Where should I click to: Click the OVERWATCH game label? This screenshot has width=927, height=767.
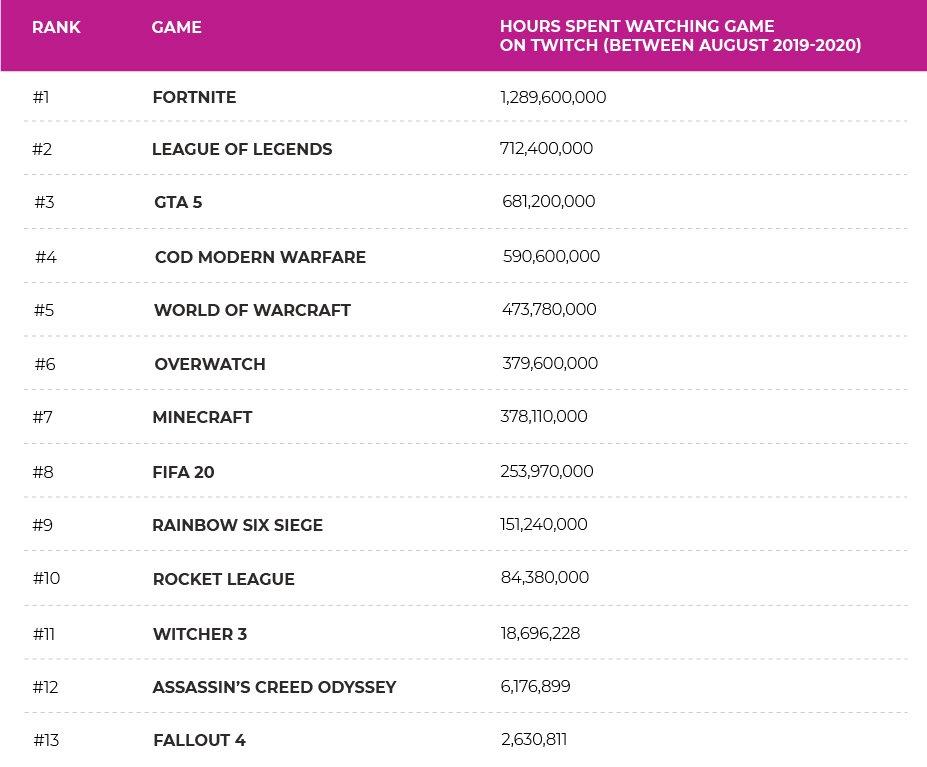210,364
